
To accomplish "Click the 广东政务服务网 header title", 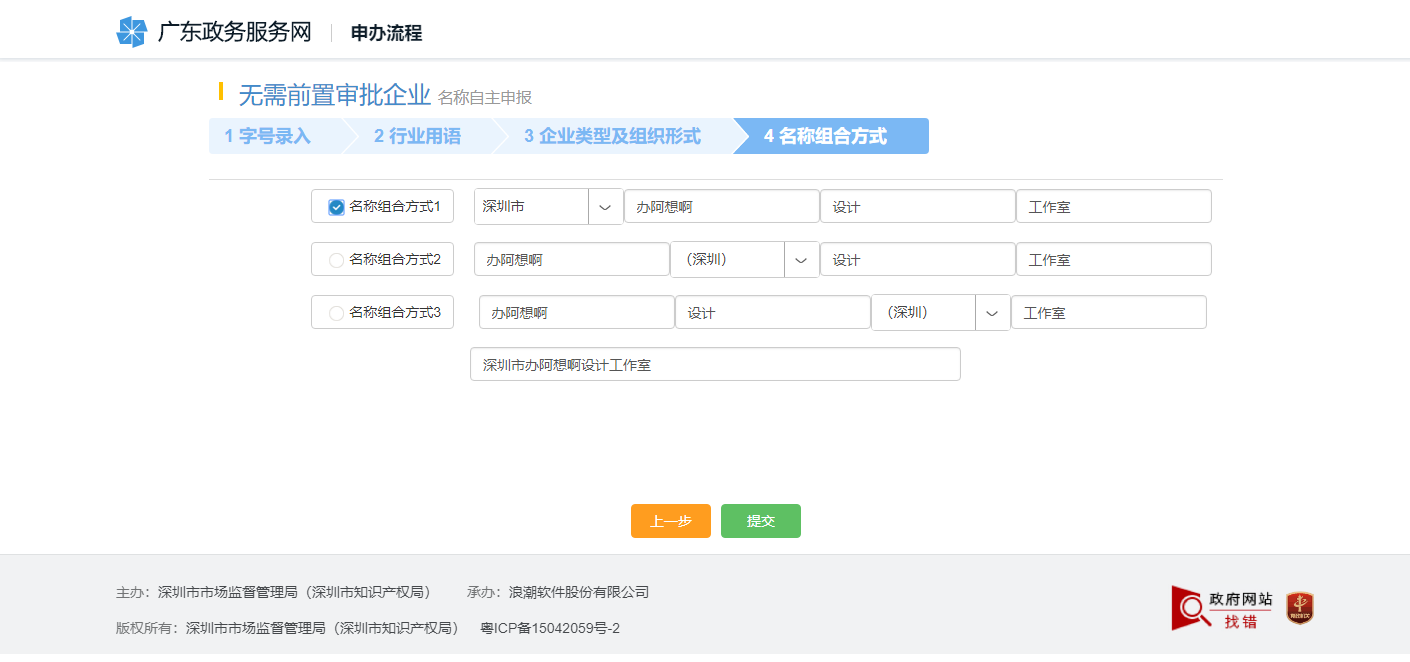I will point(235,32).
